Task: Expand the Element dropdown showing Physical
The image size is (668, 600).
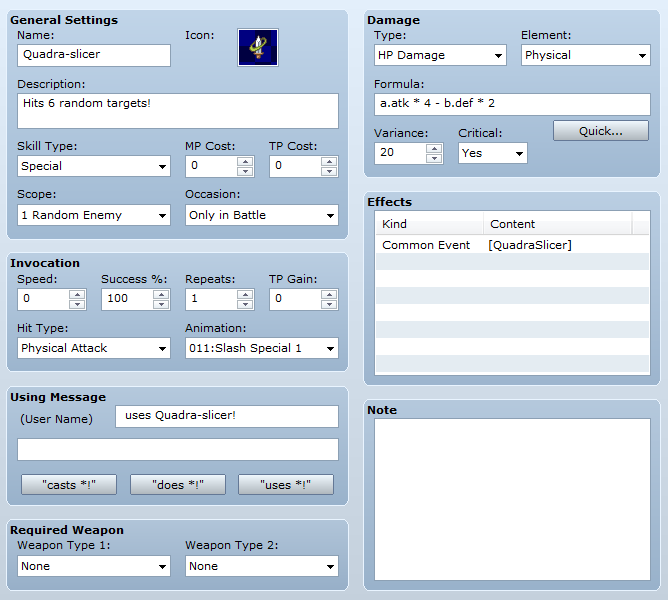Action: point(585,55)
